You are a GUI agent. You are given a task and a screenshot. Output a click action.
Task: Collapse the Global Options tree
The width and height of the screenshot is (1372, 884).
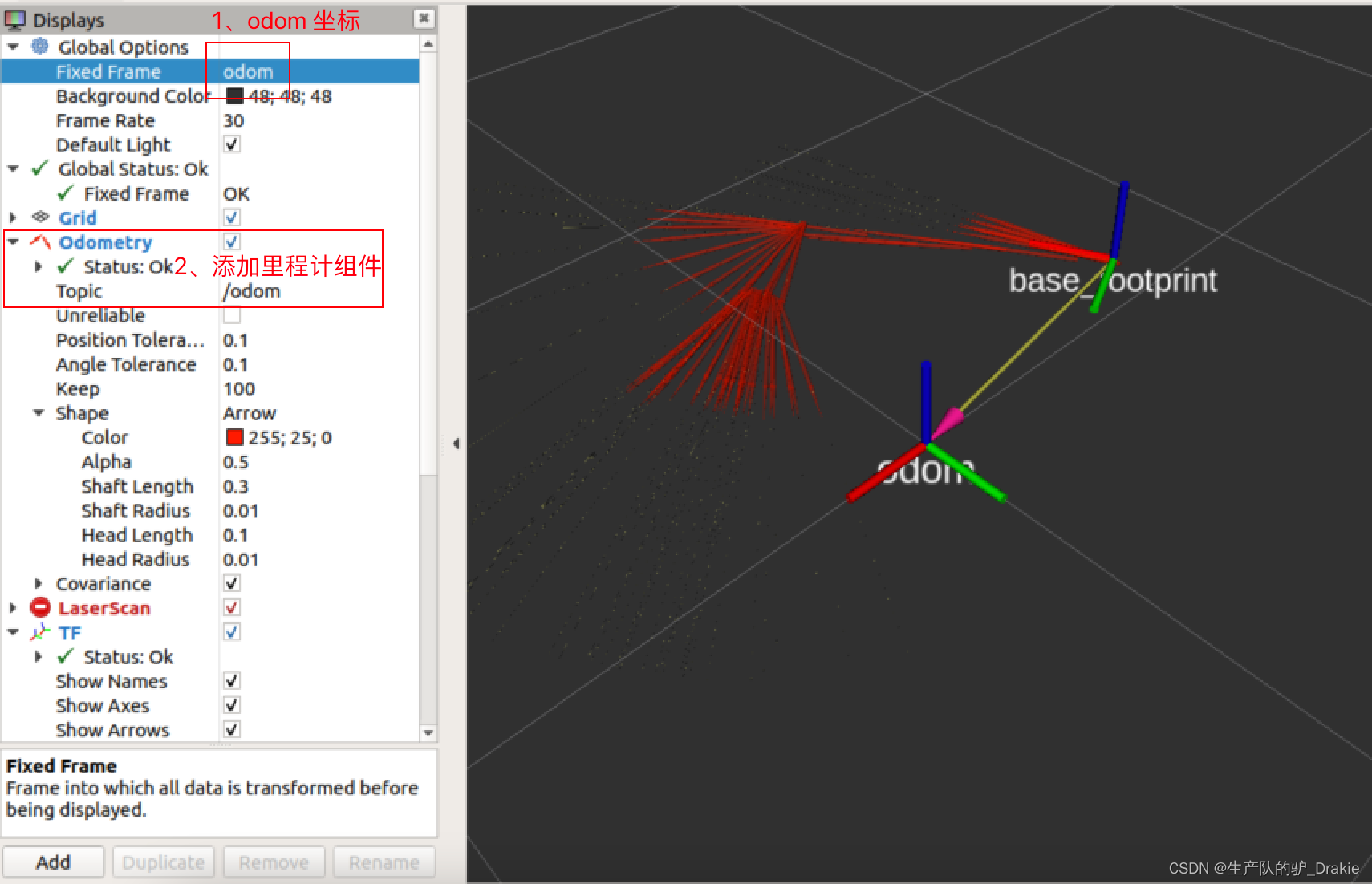coord(13,47)
